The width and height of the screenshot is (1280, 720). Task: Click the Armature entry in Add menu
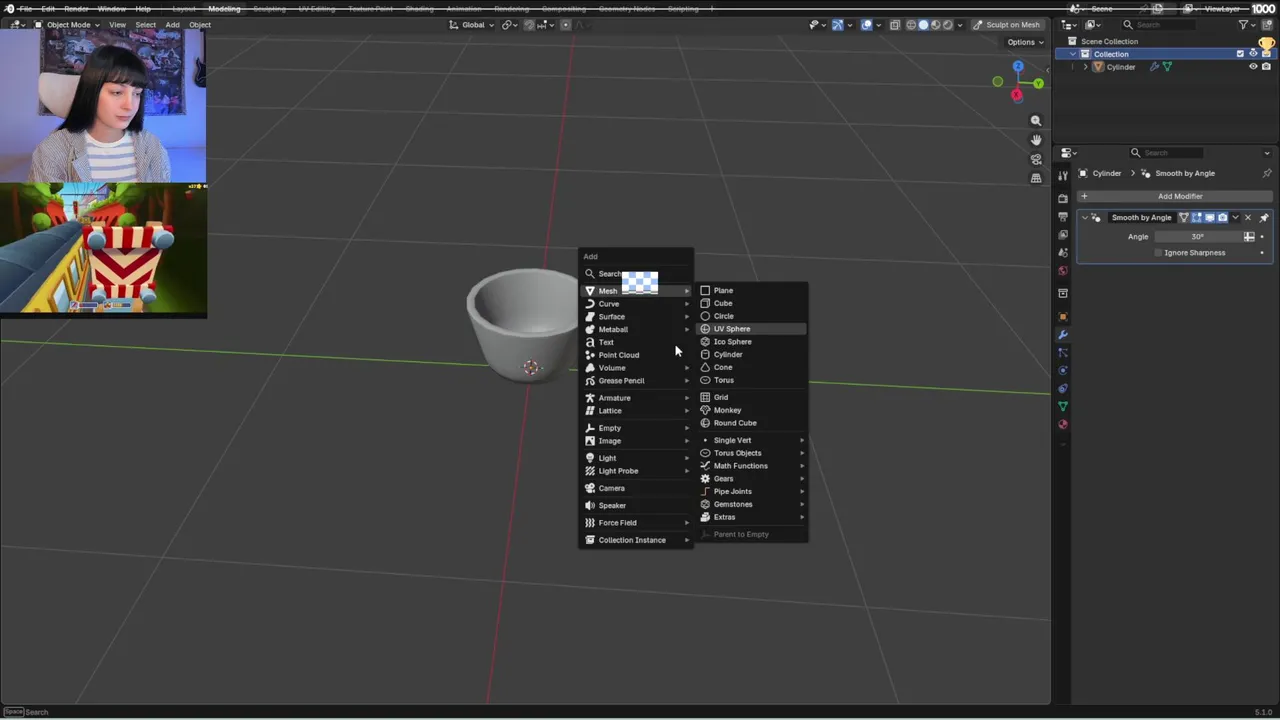click(x=636, y=398)
